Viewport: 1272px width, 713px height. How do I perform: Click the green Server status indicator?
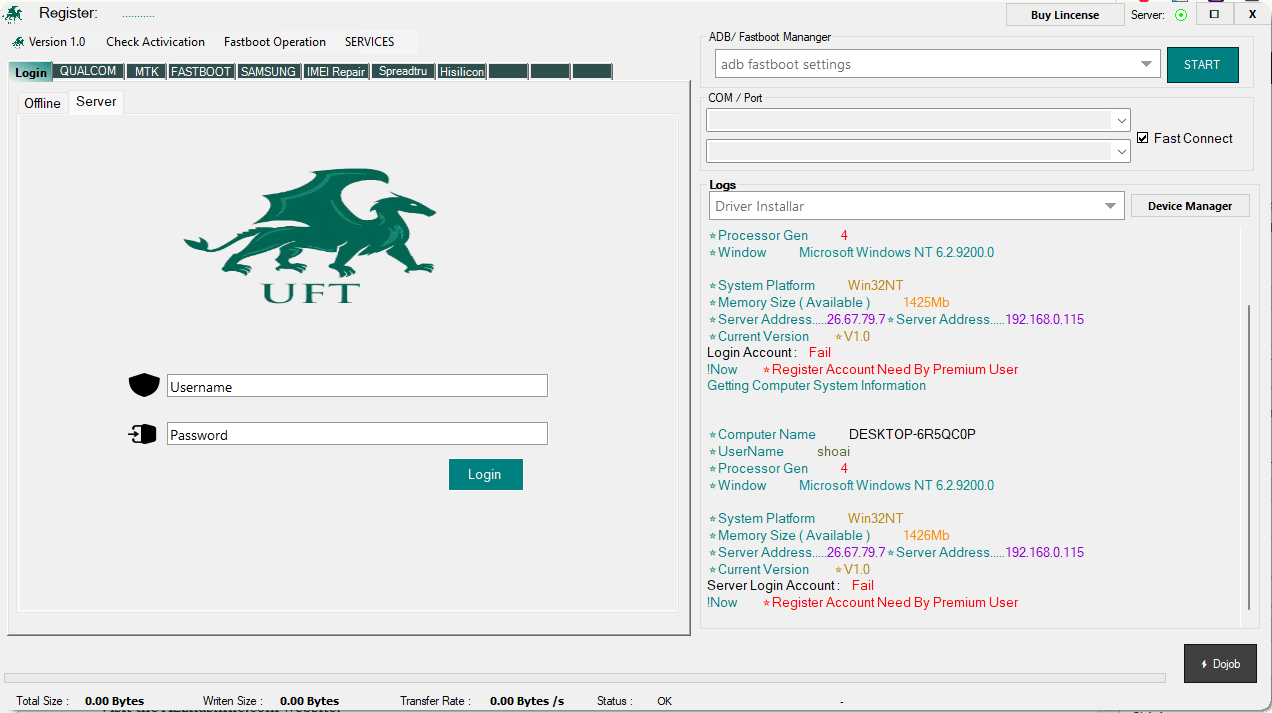point(1181,14)
